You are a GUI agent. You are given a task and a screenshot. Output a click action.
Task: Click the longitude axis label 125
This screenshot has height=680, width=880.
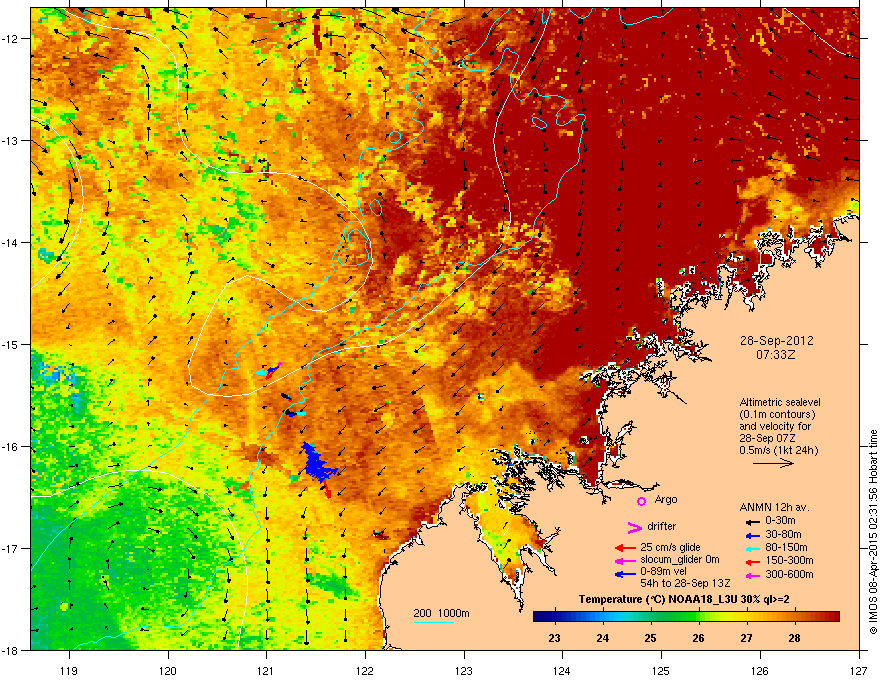[x=661, y=670]
